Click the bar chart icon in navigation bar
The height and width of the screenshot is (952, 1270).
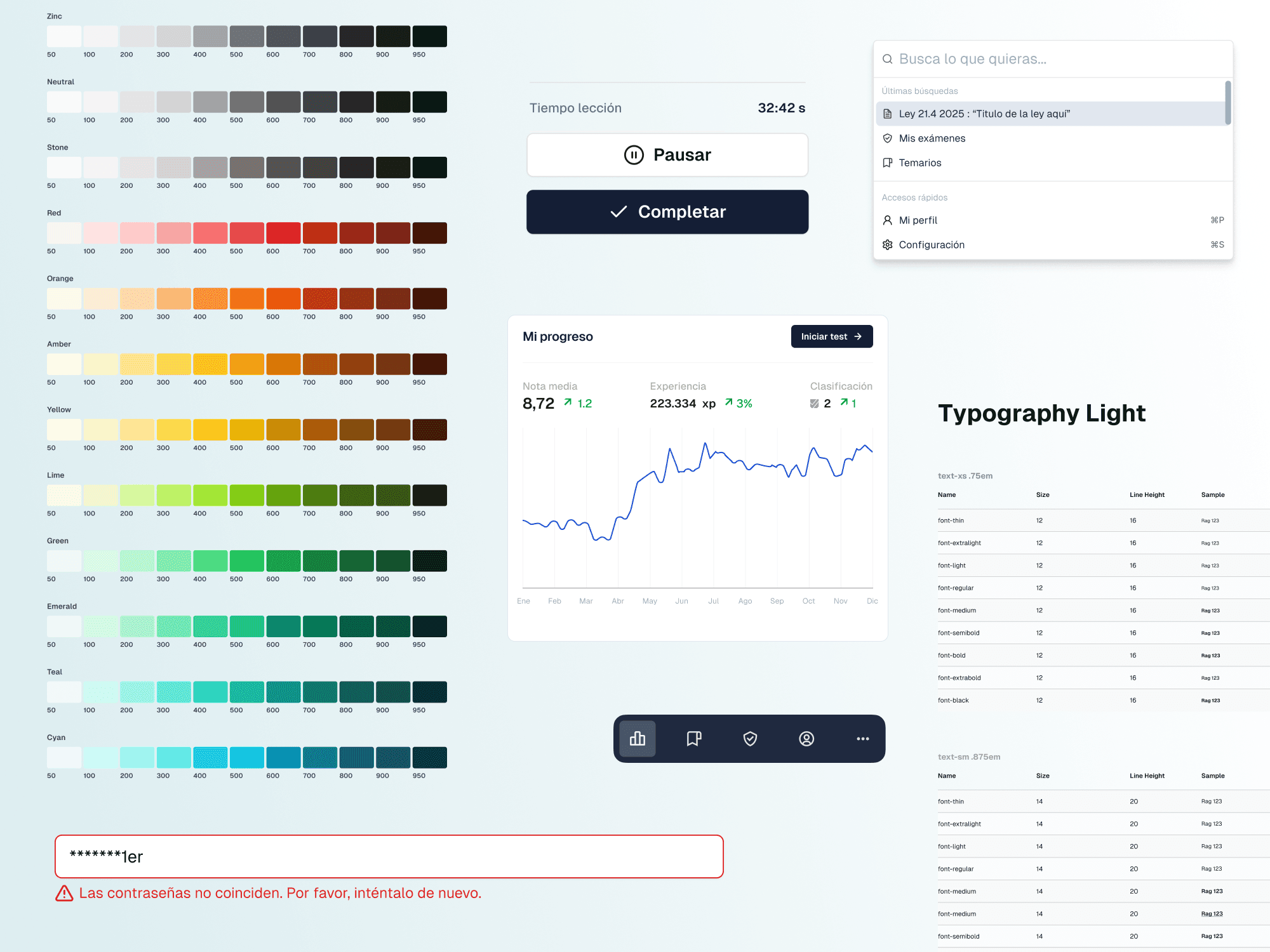point(638,739)
